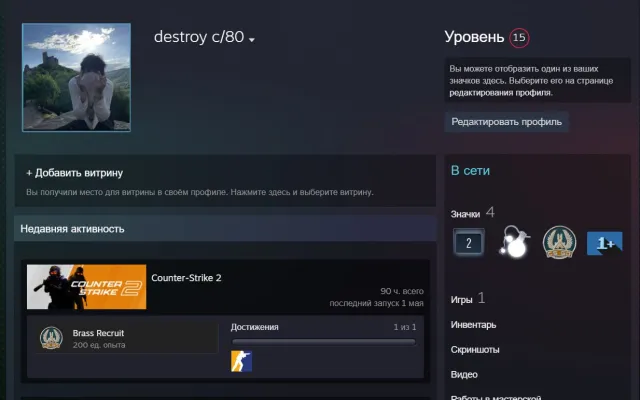Click the CS2 achievement icon under progress bar

point(242,361)
